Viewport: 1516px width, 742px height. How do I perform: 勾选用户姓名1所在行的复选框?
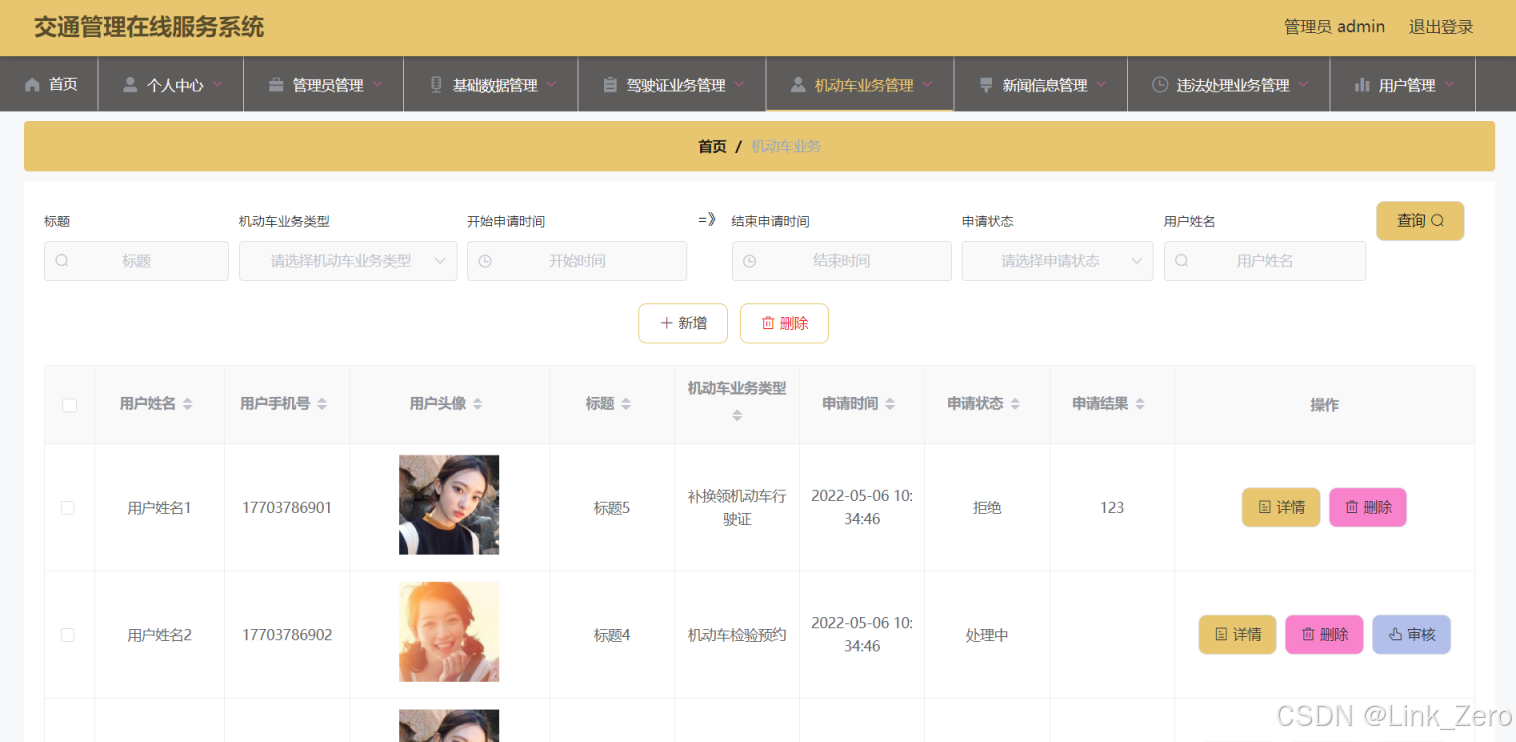click(68, 507)
